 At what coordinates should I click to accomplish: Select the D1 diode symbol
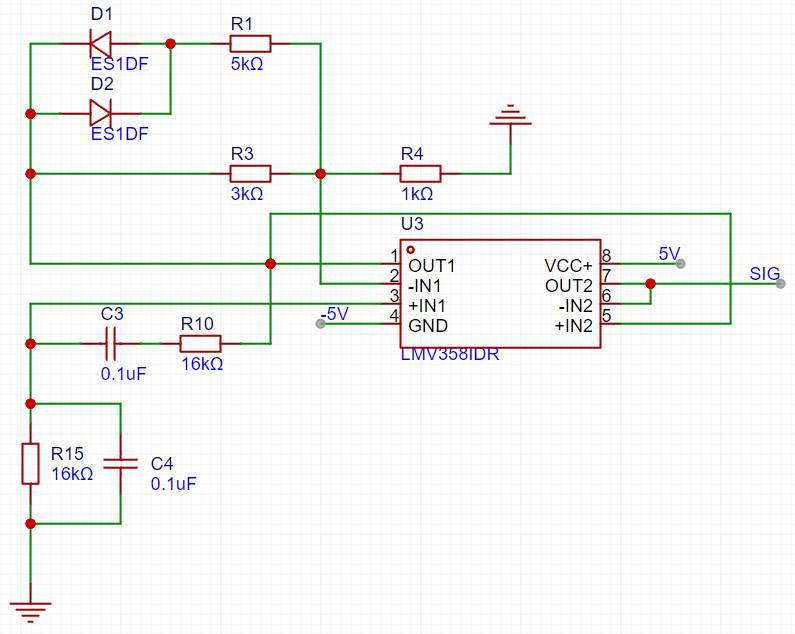point(100,44)
